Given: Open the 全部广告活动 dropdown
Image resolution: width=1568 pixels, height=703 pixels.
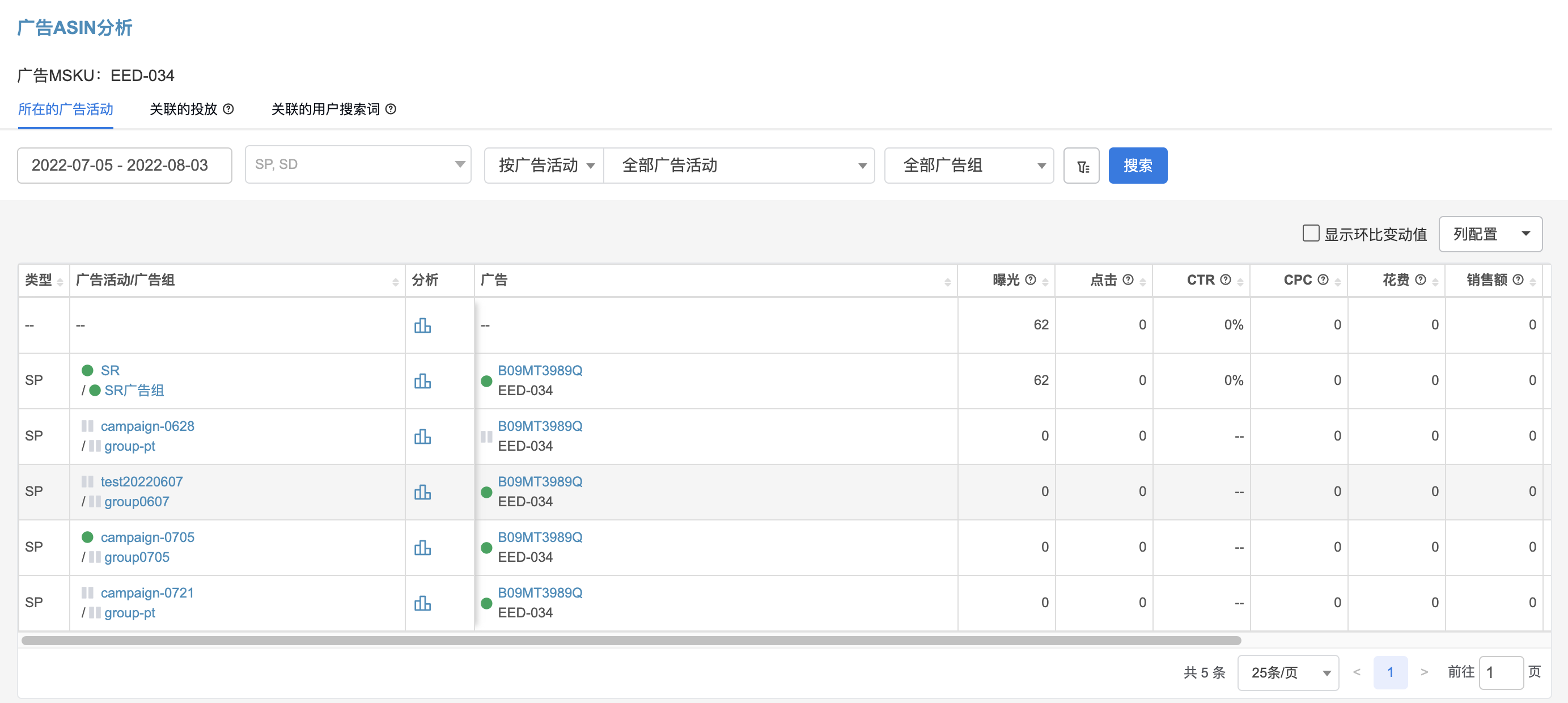Looking at the screenshot, I should coord(738,166).
